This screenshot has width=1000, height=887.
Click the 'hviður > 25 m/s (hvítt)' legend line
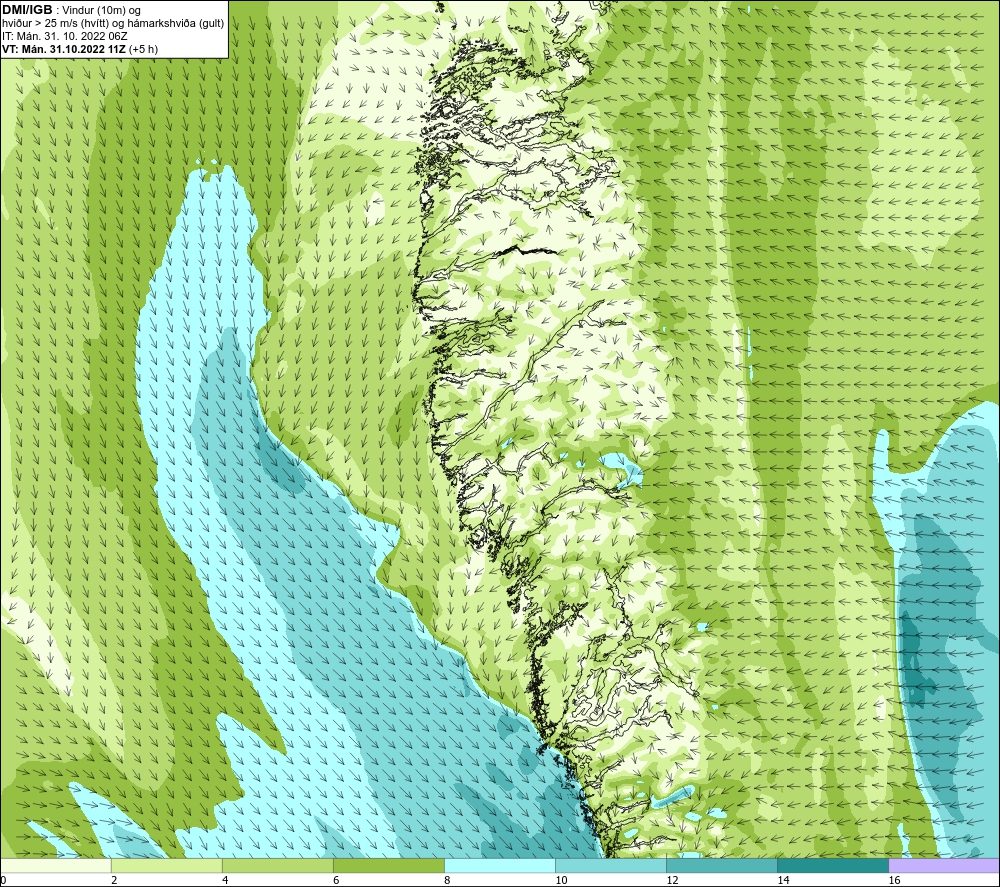click(x=113, y=24)
